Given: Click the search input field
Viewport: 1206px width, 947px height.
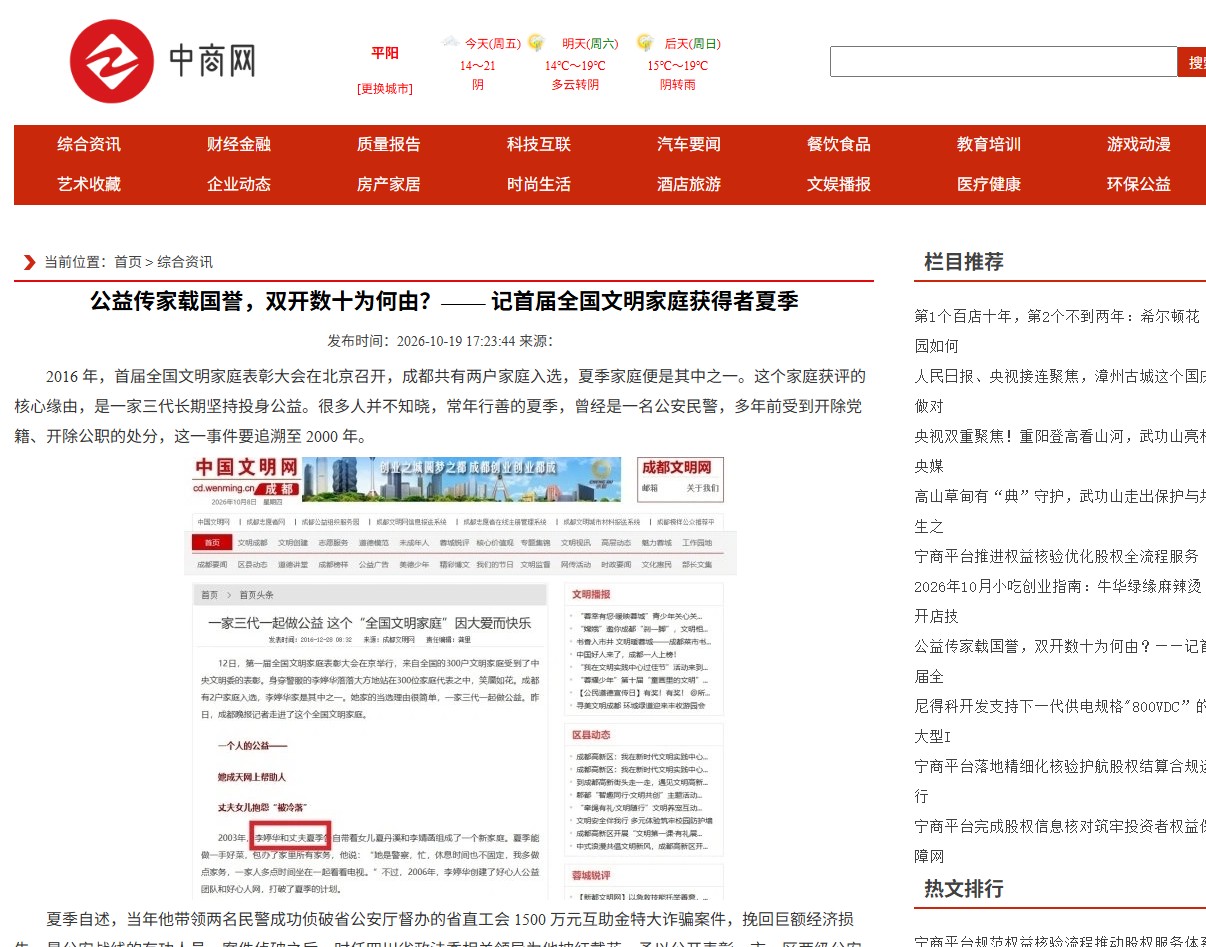Looking at the screenshot, I should [x=1004, y=62].
